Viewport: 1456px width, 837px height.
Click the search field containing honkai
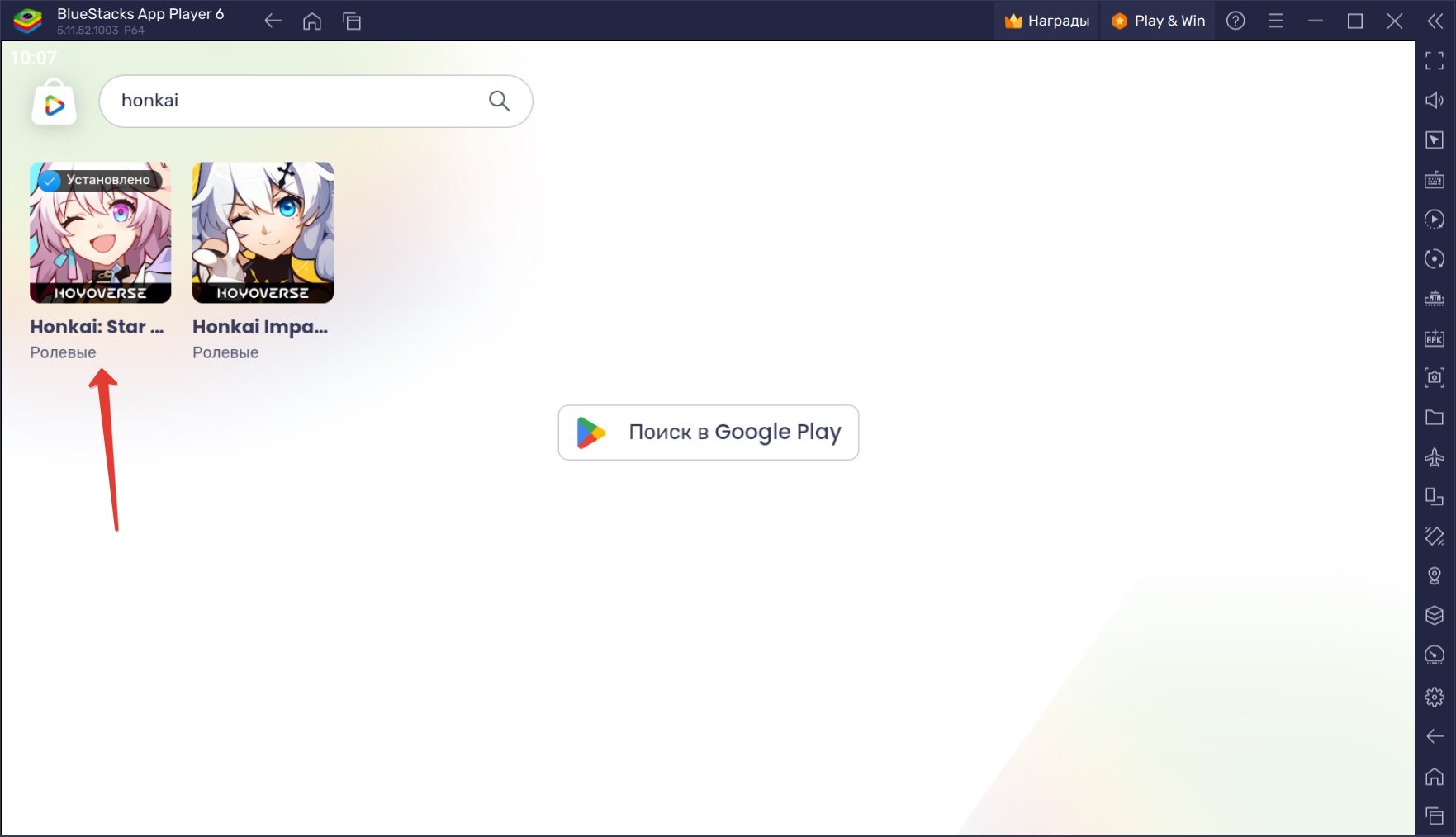315,101
